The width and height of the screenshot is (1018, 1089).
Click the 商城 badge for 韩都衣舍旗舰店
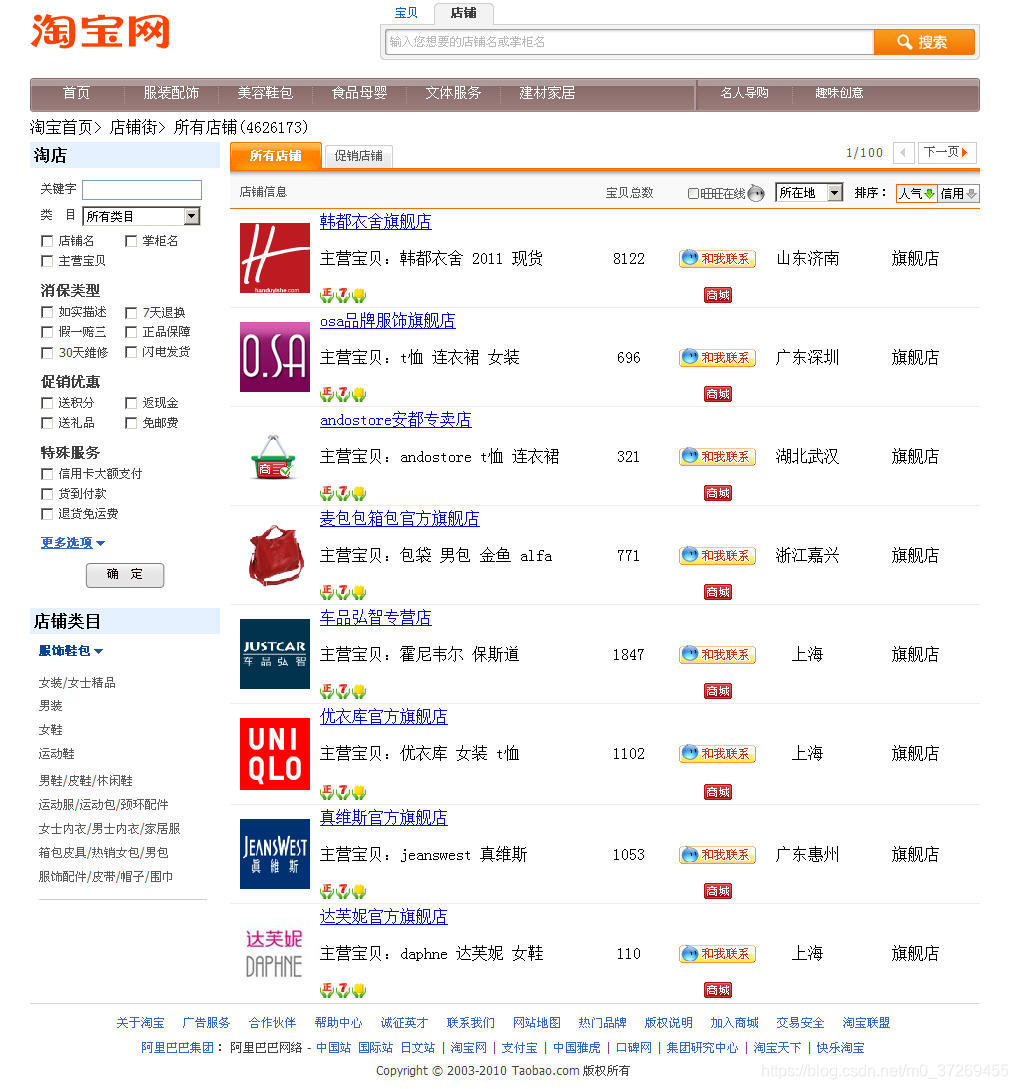[717, 295]
